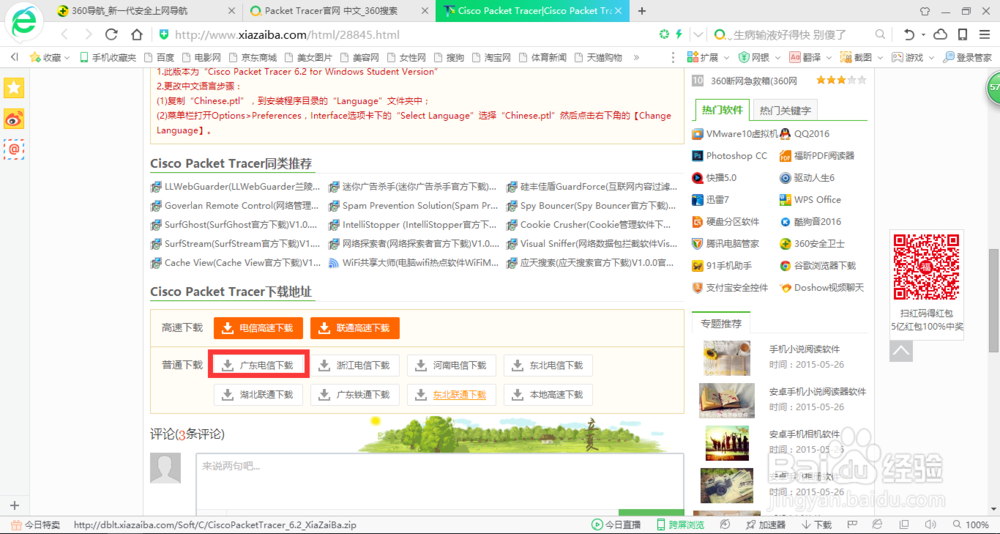Open the mail @ sidebar icon
The height and width of the screenshot is (534, 1000).
pos(14,149)
